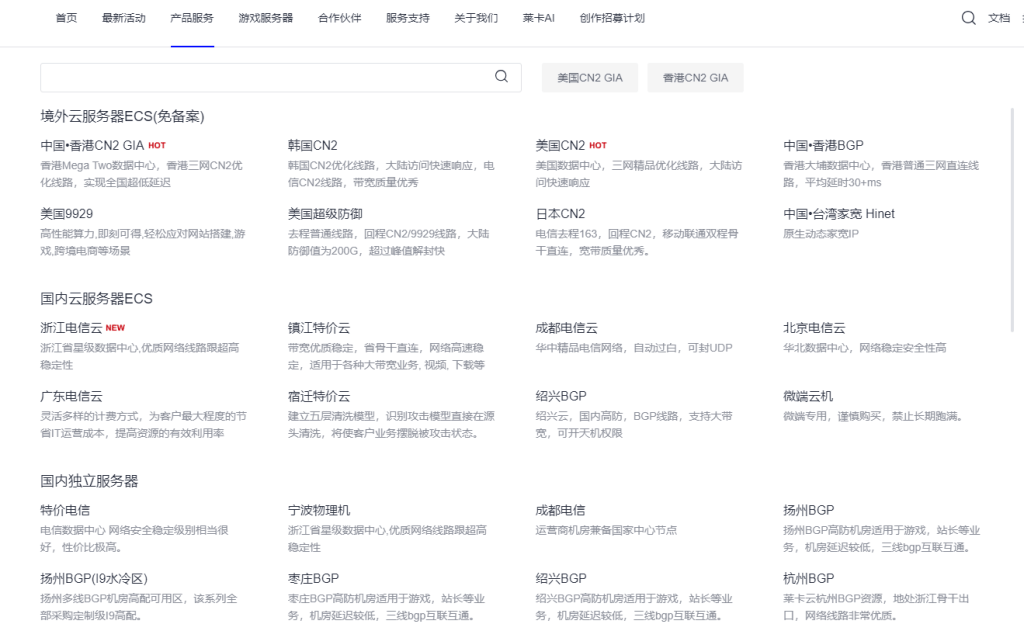The height and width of the screenshot is (631, 1024).
Task: Open the 韩国CN2 product page
Action: (x=309, y=144)
